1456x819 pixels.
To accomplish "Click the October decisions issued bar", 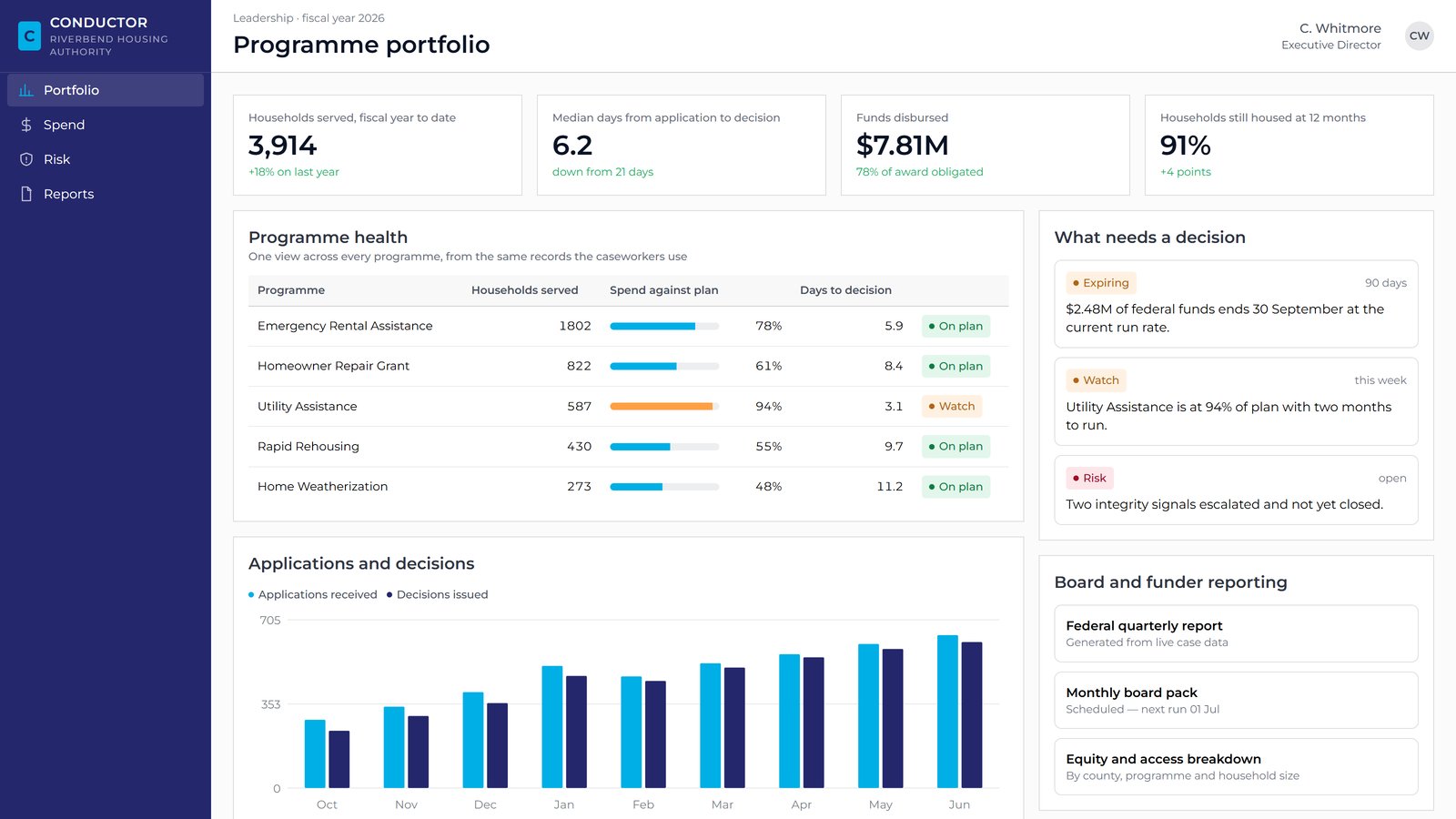I will point(339,759).
